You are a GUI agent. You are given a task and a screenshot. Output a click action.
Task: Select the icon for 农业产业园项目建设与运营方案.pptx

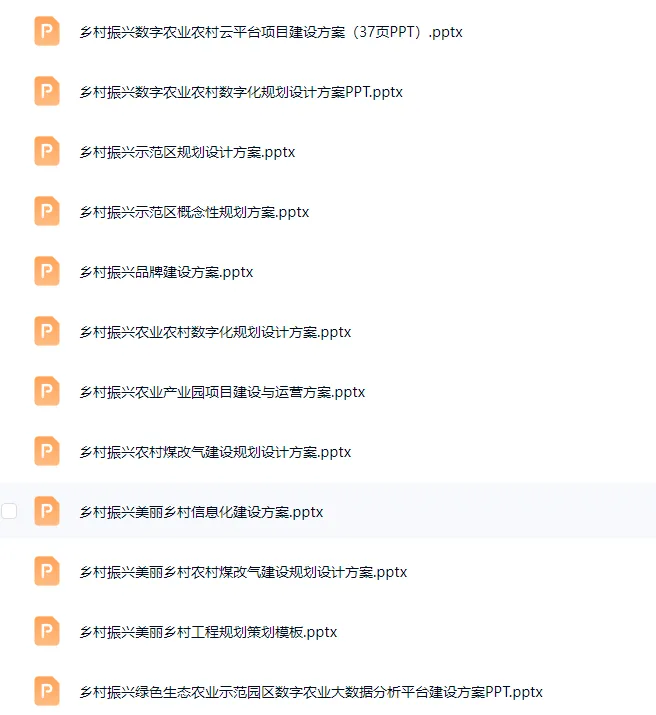point(47,391)
